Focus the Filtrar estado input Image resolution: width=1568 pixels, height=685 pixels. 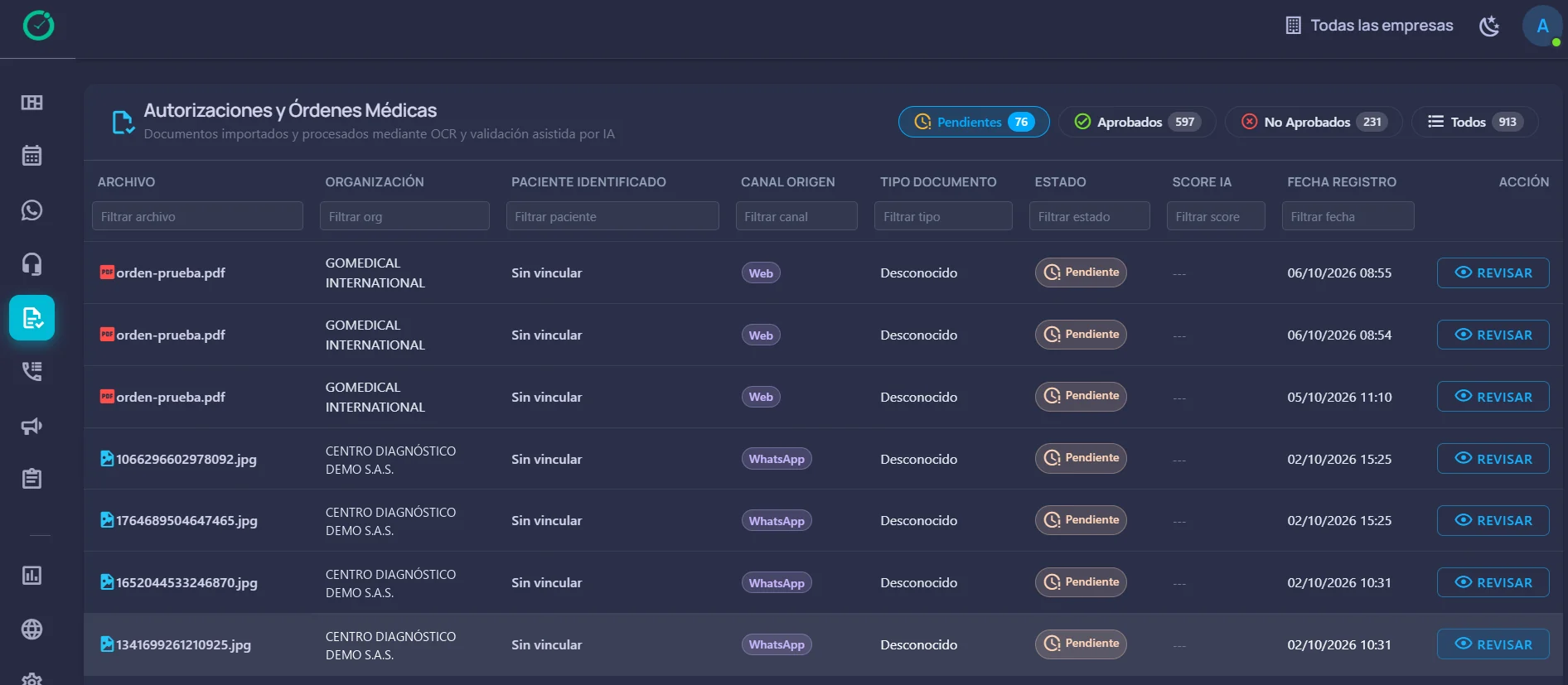coord(1090,216)
